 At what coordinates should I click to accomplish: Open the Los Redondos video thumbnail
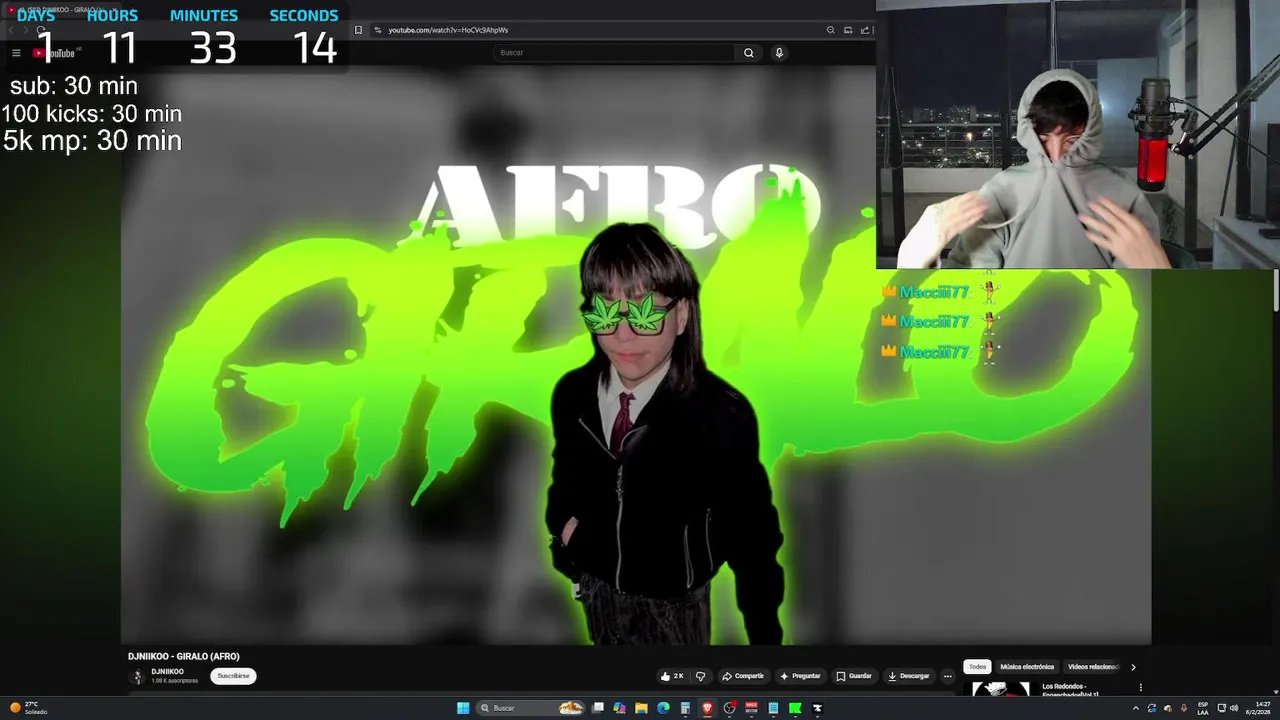1001,688
